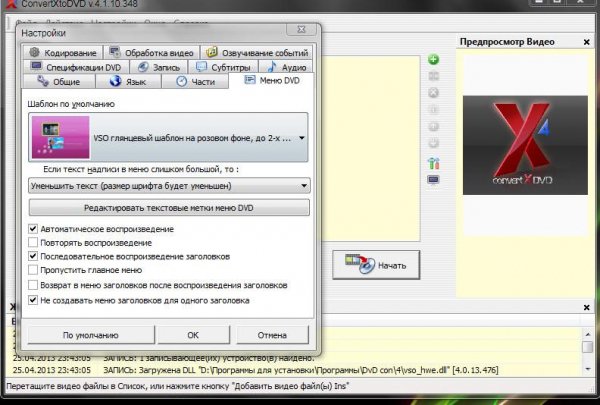Switch to the Запись tab
This screenshot has height=405, width=600.
point(159,67)
